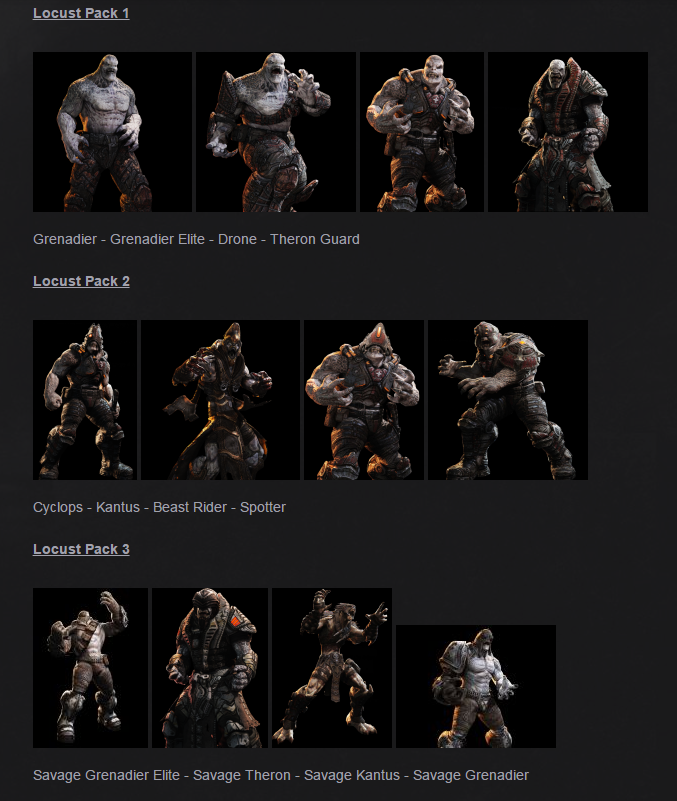The height and width of the screenshot is (801, 677).
Task: Open the Savage Grenadier thumbnail in Pack 3
Action: click(x=475, y=686)
